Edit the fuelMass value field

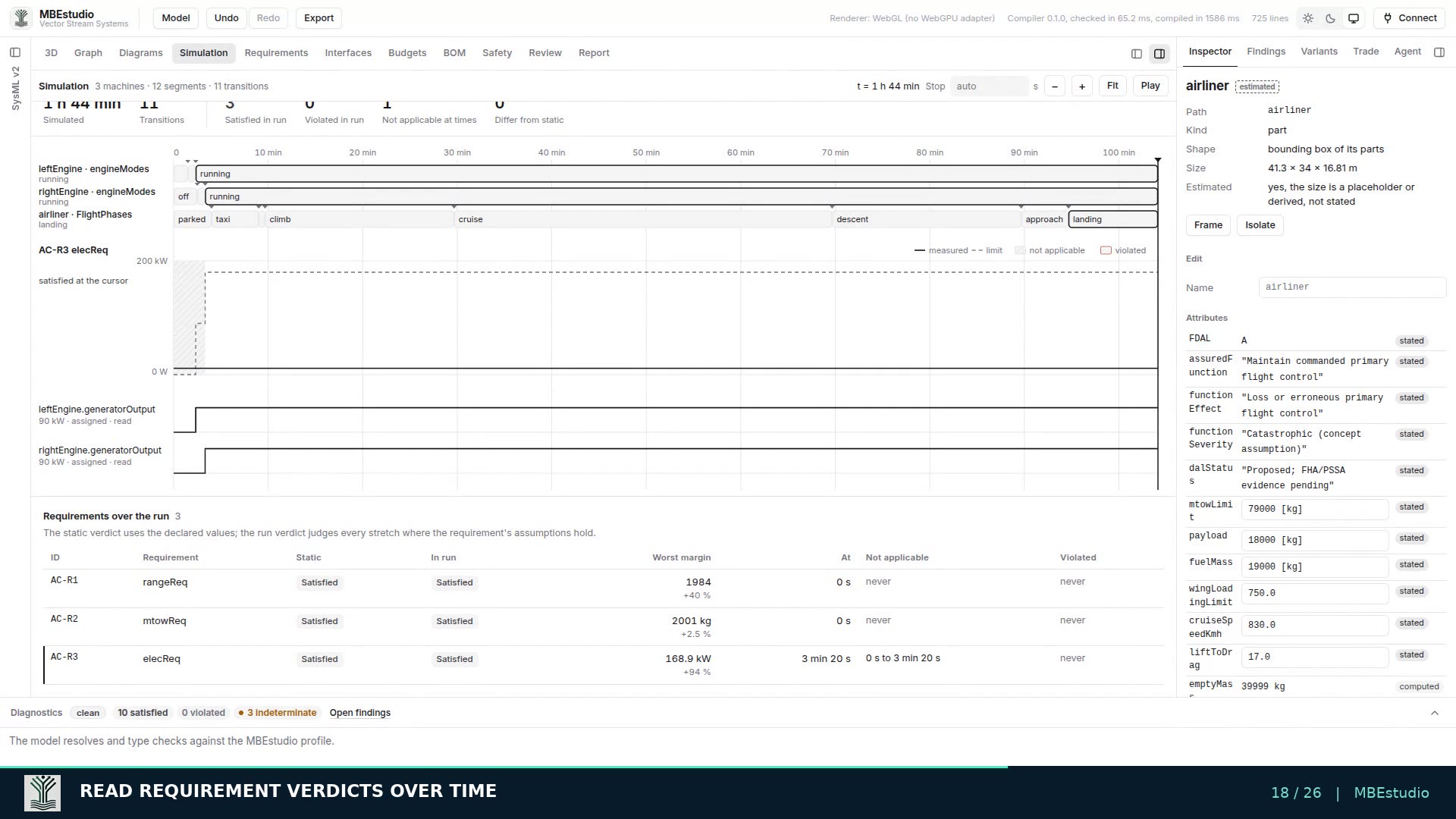coord(1314,567)
